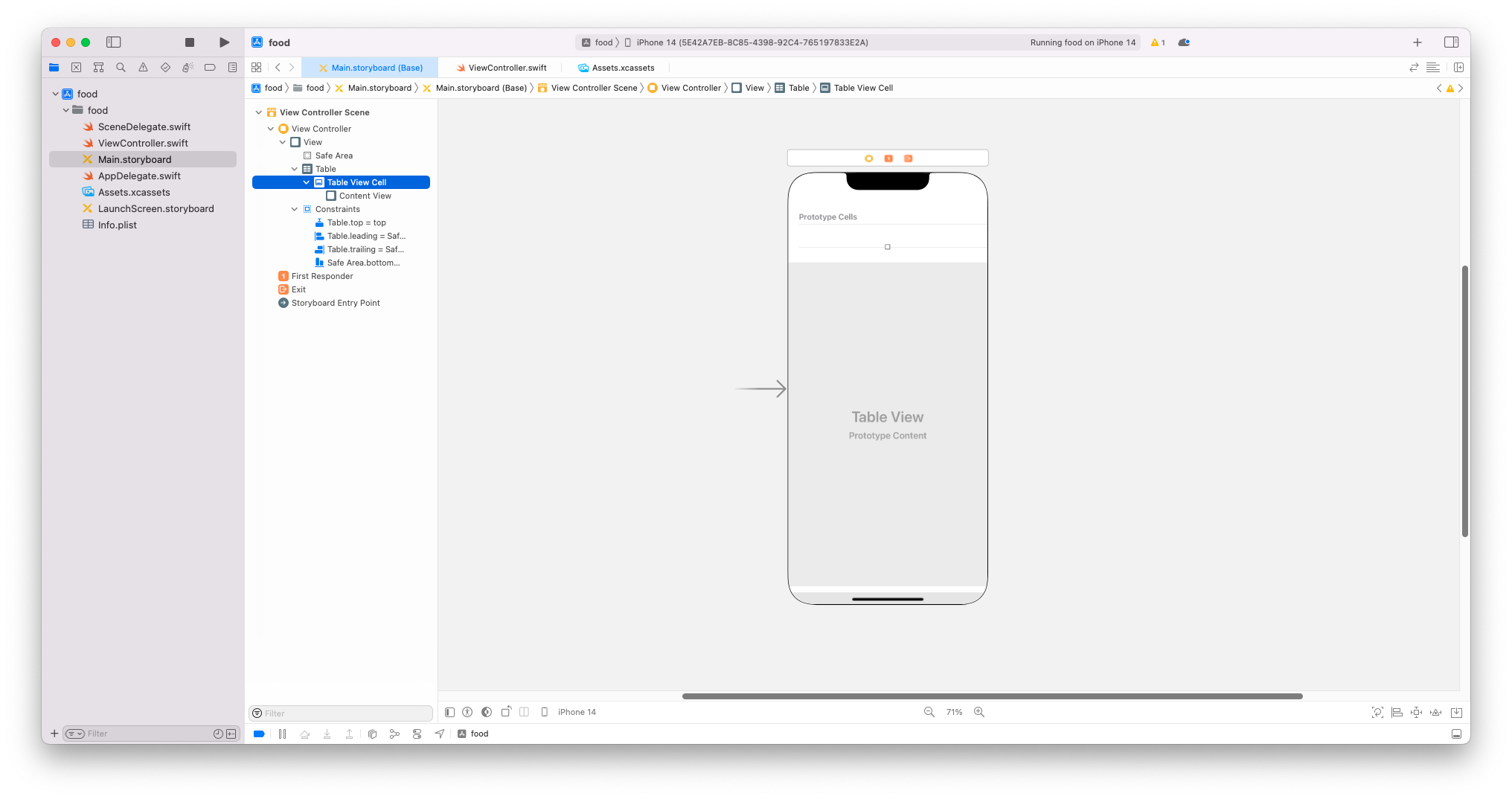Image resolution: width=1512 pixels, height=799 pixels.
Task: Collapse the Constraints group
Action: [295, 209]
